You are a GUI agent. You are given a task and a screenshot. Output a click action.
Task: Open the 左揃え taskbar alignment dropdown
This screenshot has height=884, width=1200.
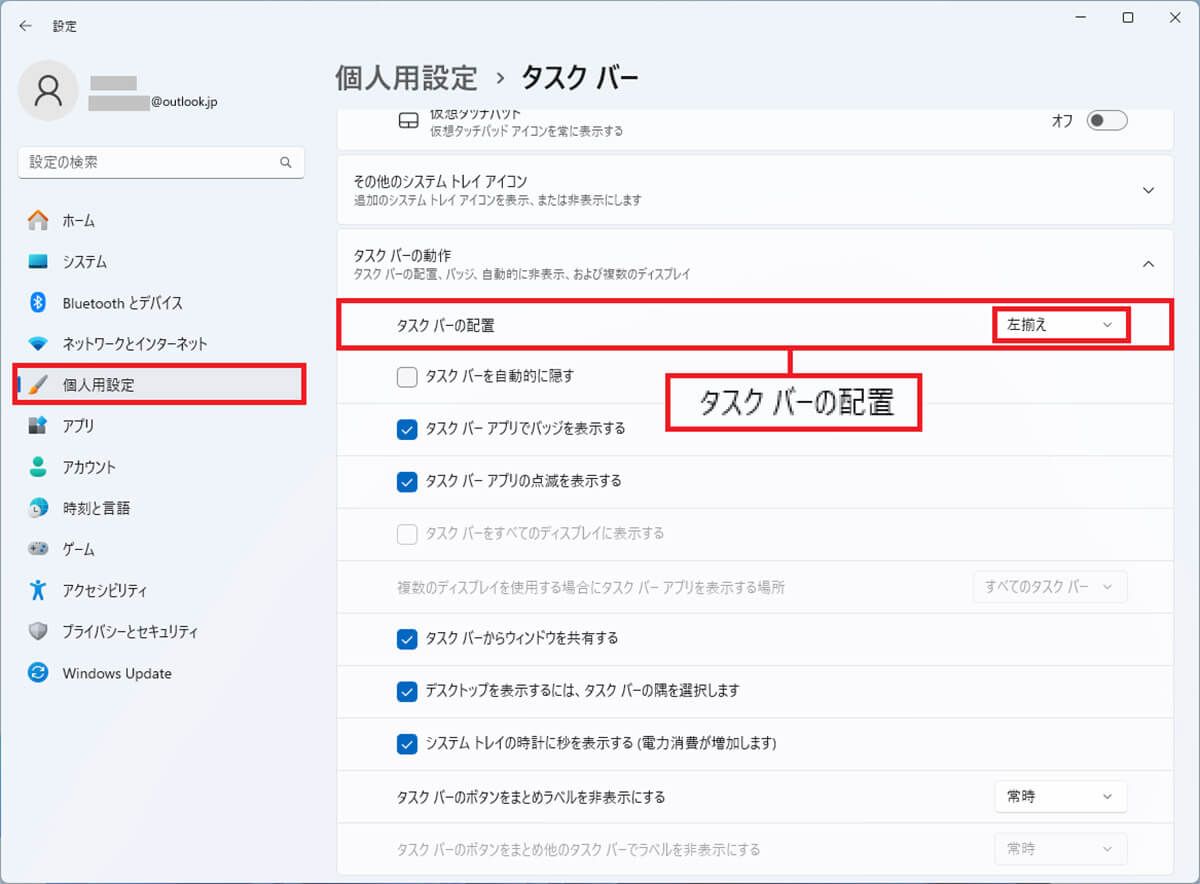pyautogui.click(x=1060, y=325)
